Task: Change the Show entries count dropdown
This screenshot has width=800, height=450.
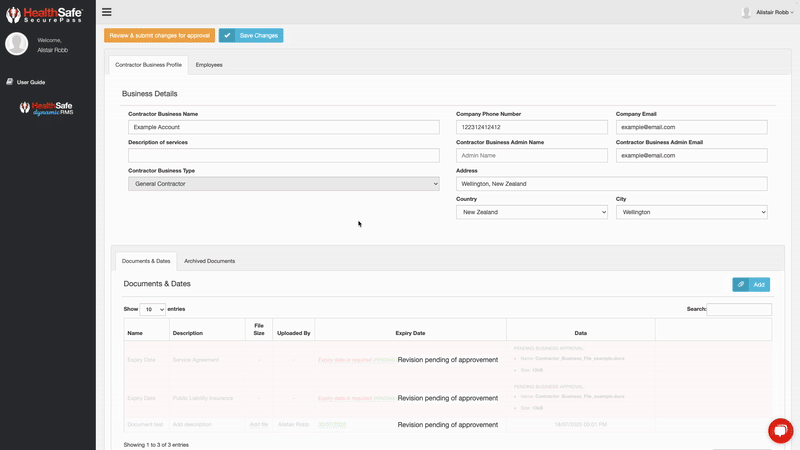Action: pyautogui.click(x=153, y=310)
